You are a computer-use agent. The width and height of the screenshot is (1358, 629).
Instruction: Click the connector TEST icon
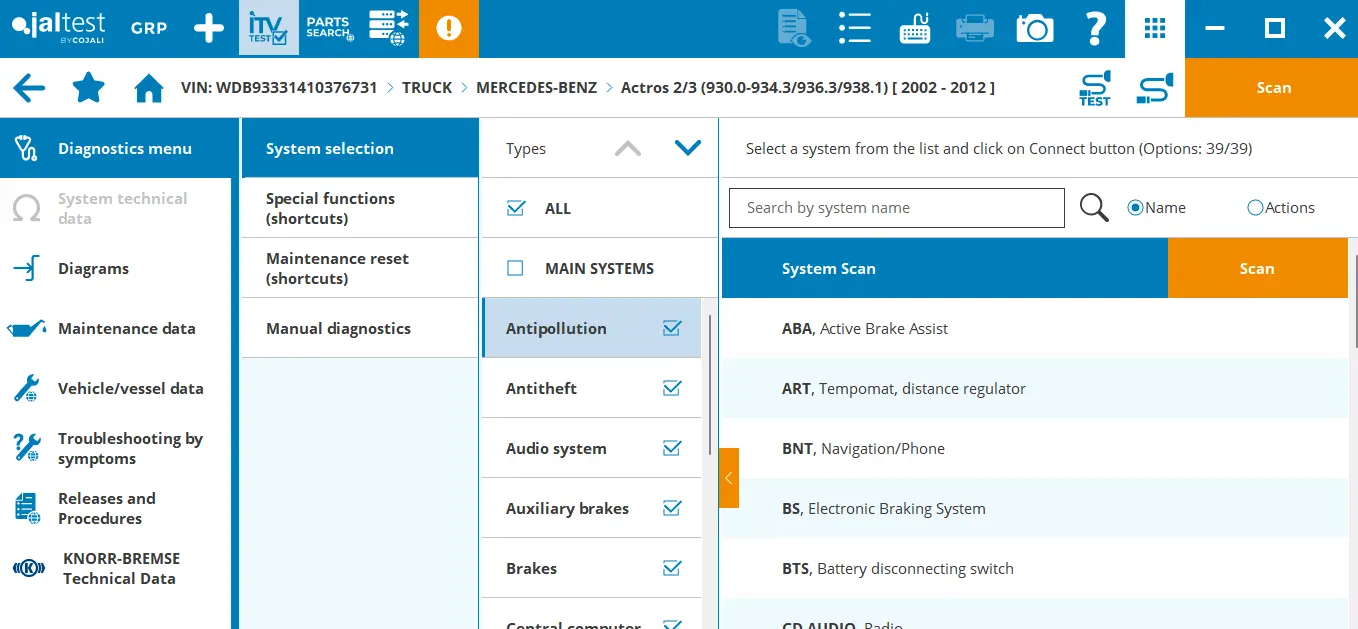click(1095, 88)
